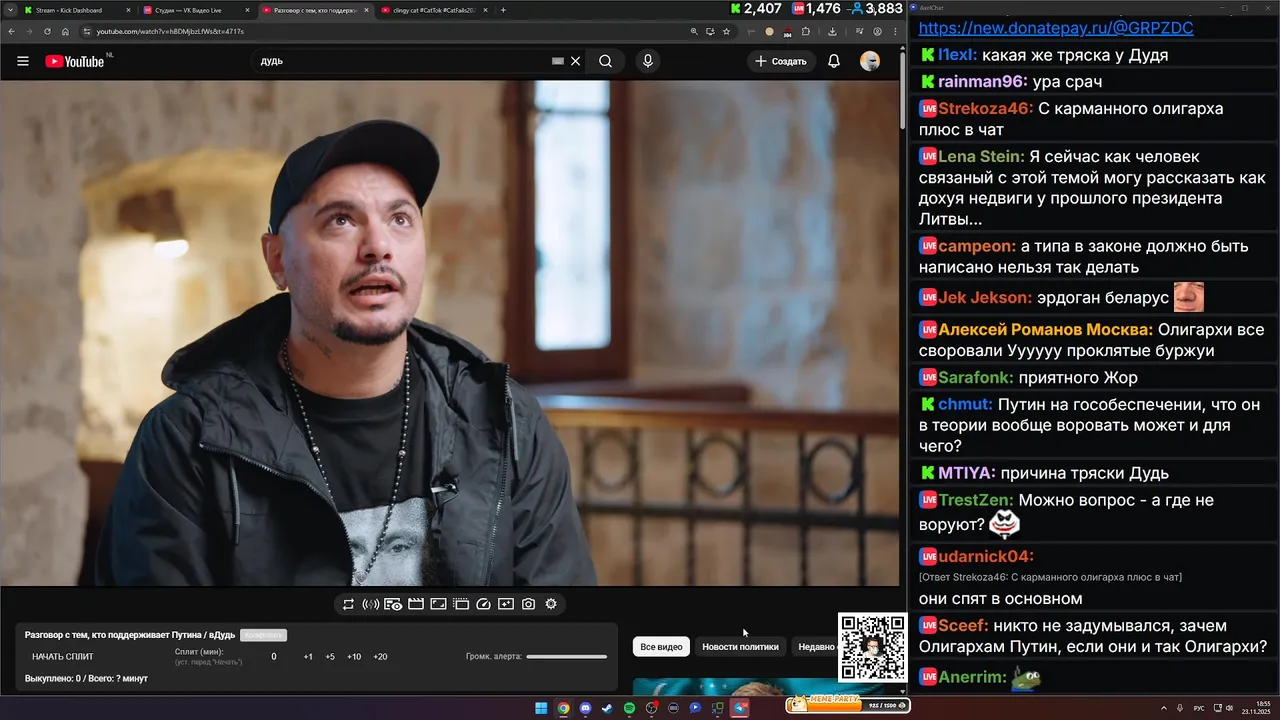
Task: Open browser extensions puzzle icon
Action: tap(806, 31)
